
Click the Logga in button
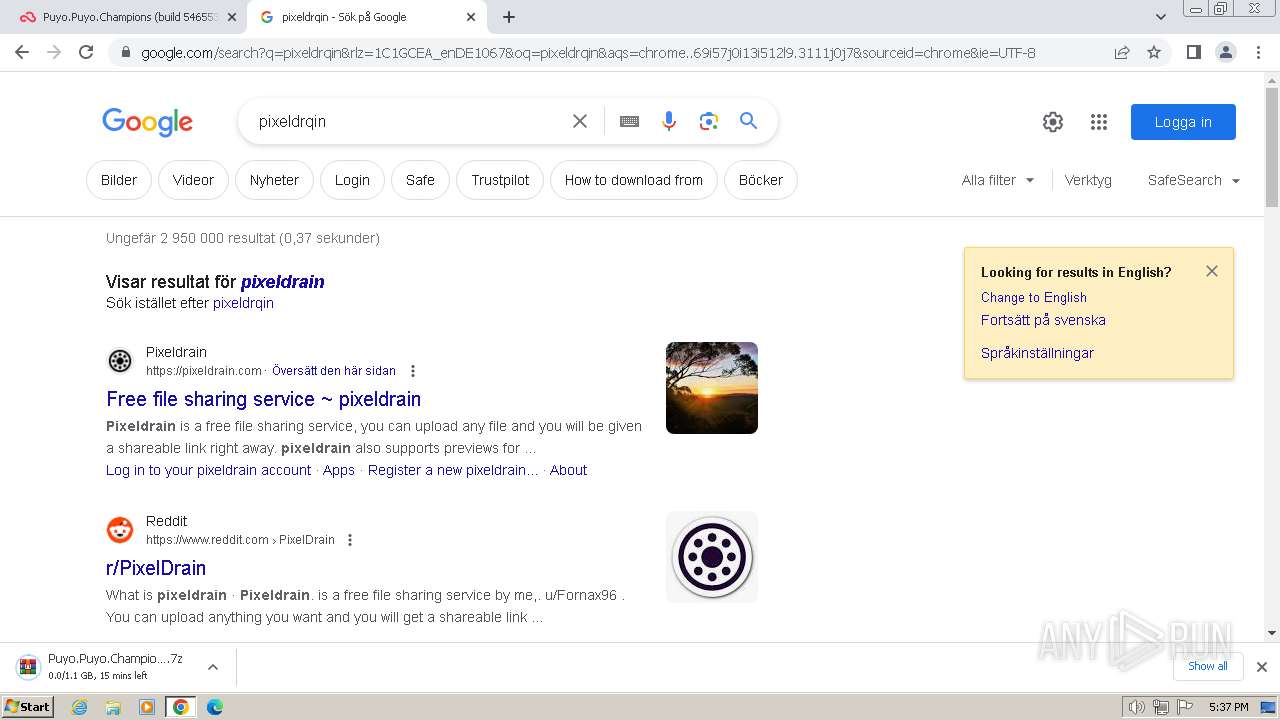click(1183, 122)
